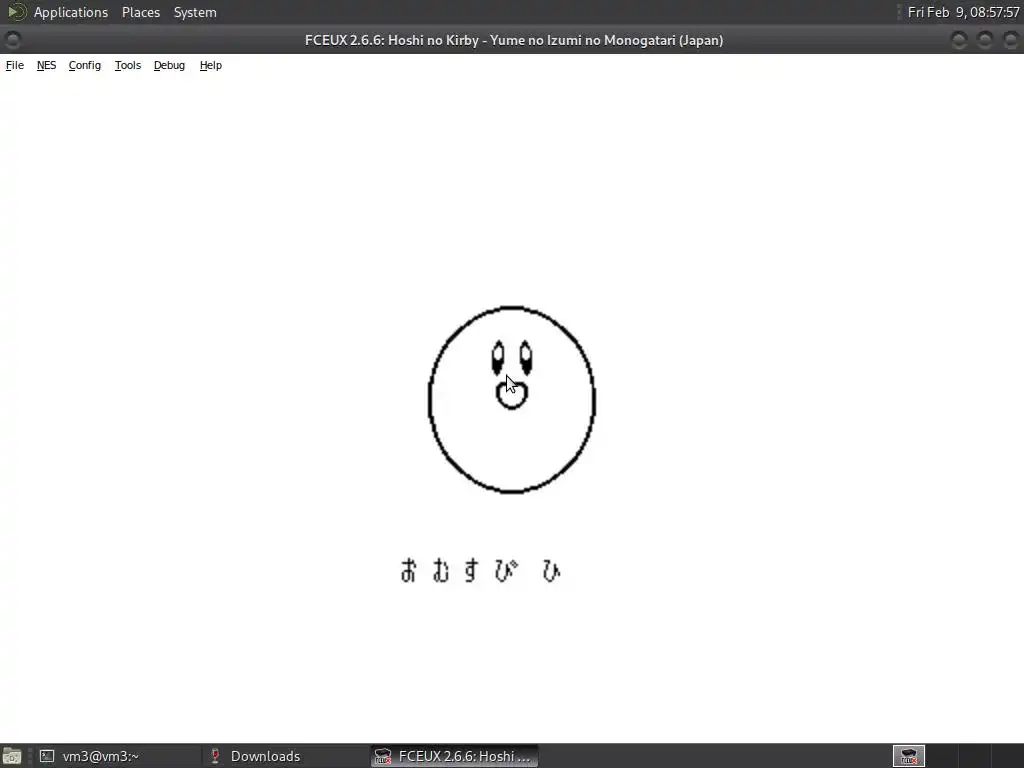Open the Debug menu
Screen dimensions: 1024x768
[169, 65]
